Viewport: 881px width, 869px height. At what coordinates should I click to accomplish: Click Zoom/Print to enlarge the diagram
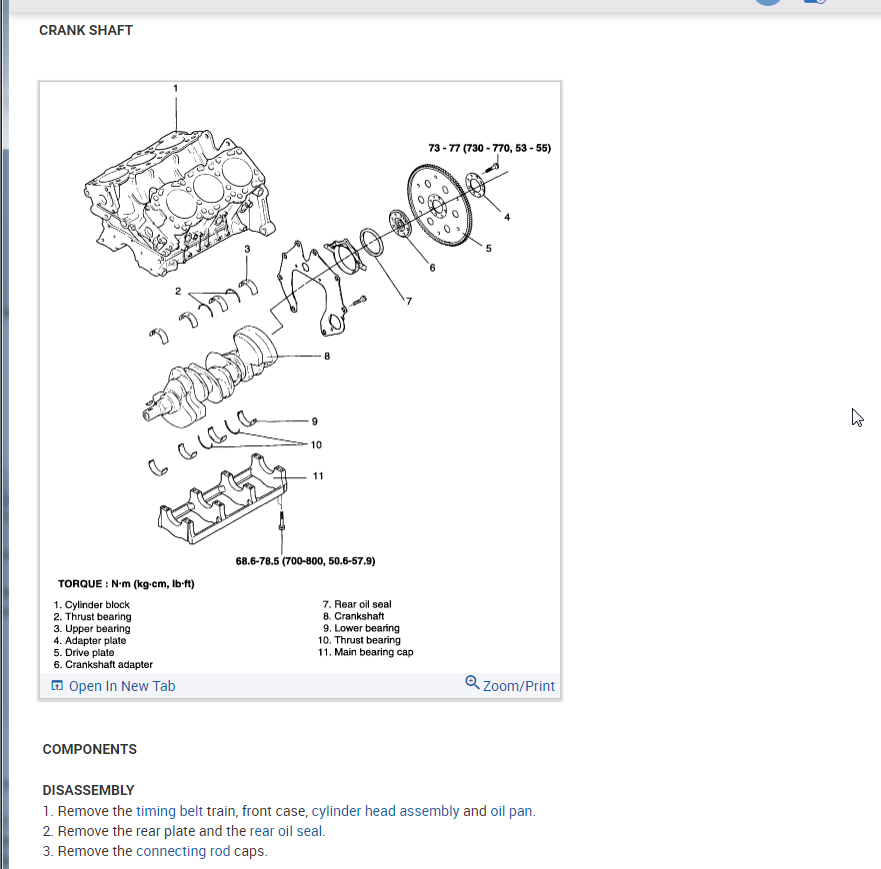pos(518,686)
